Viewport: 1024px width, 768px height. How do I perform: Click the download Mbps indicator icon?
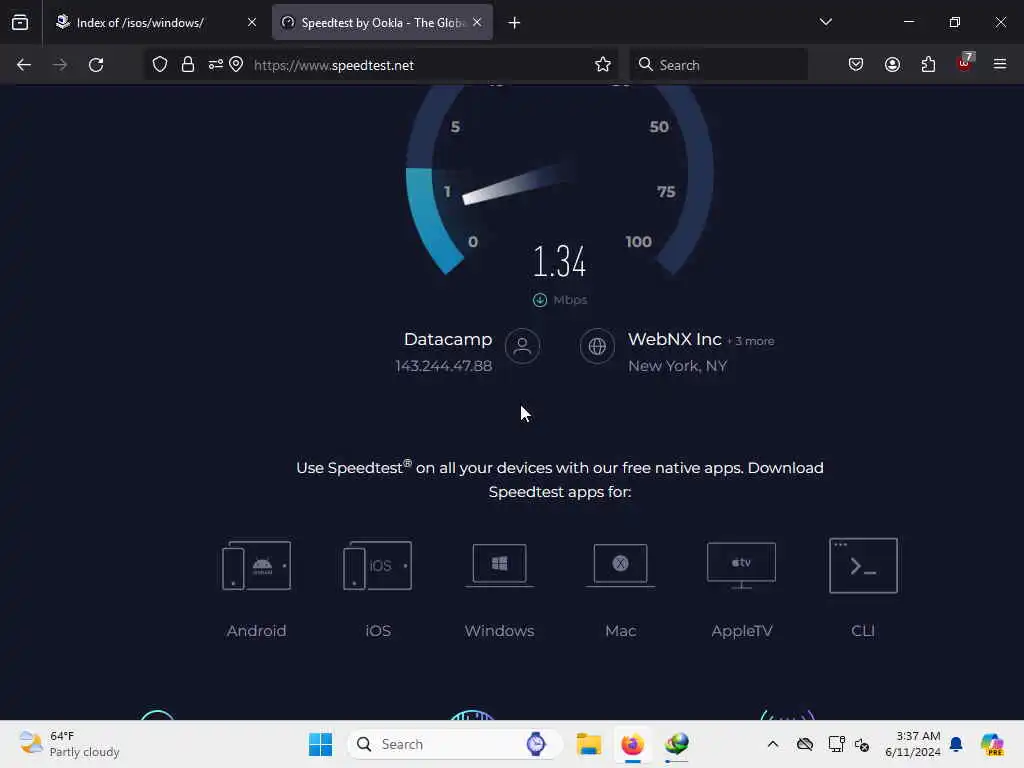(x=539, y=300)
